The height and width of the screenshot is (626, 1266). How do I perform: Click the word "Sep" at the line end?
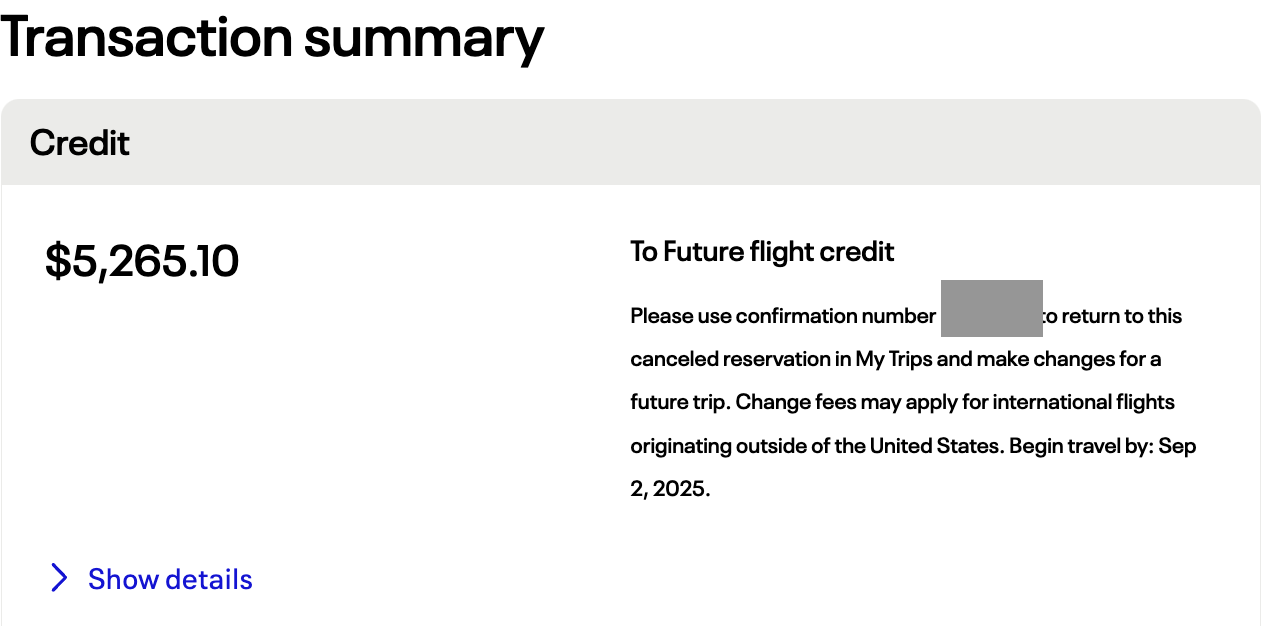coord(1177,446)
